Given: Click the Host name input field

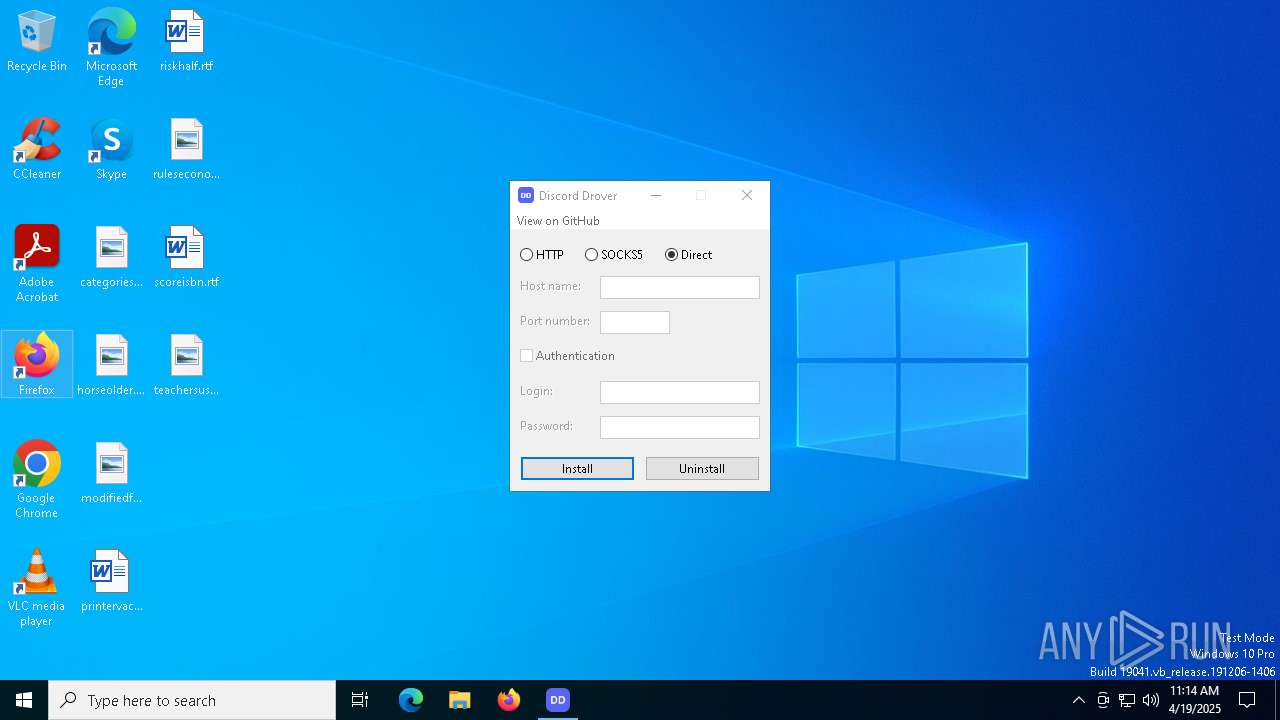Looking at the screenshot, I should pos(680,287).
